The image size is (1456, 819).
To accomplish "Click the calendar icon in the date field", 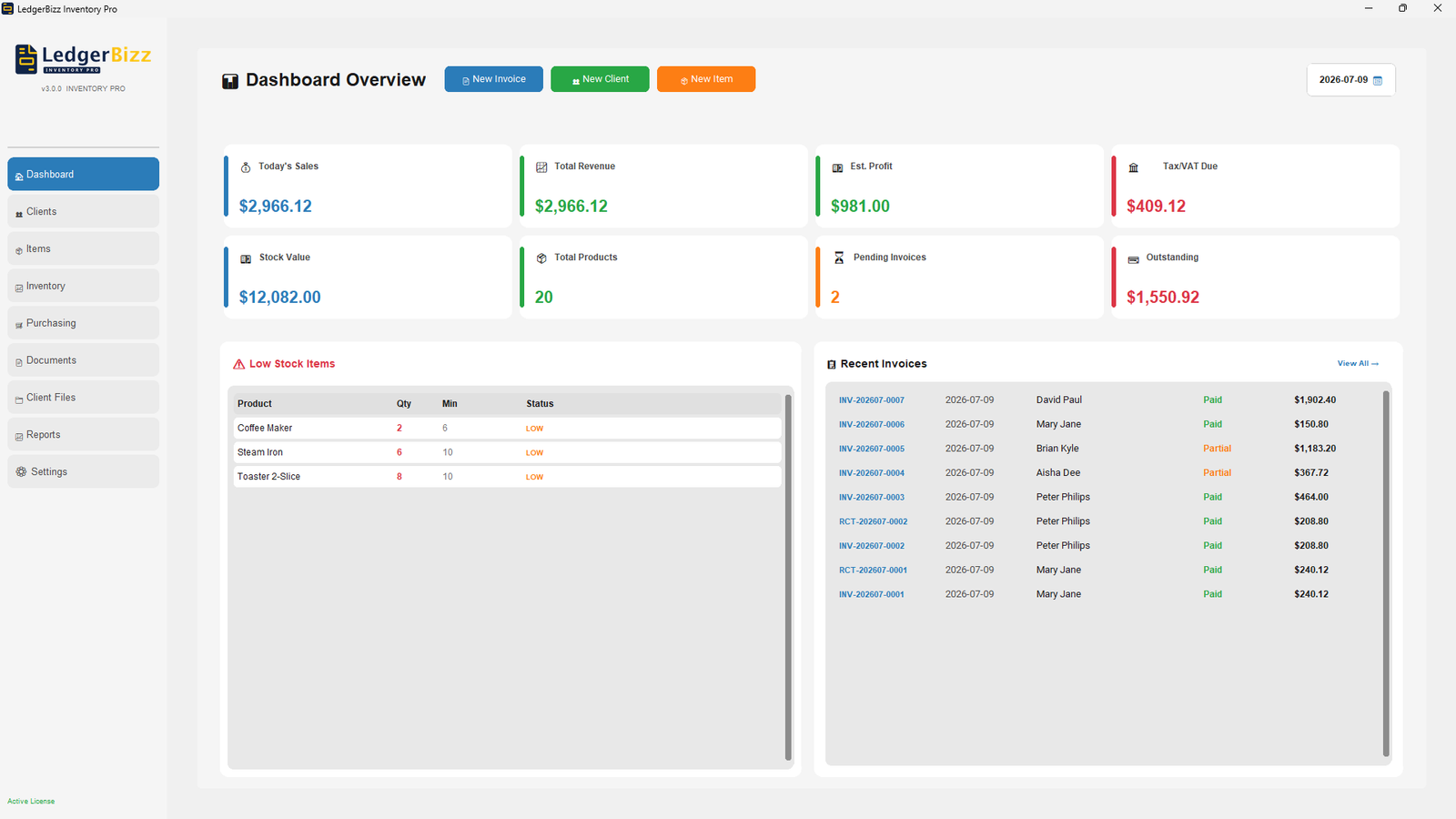I will click(x=1378, y=81).
